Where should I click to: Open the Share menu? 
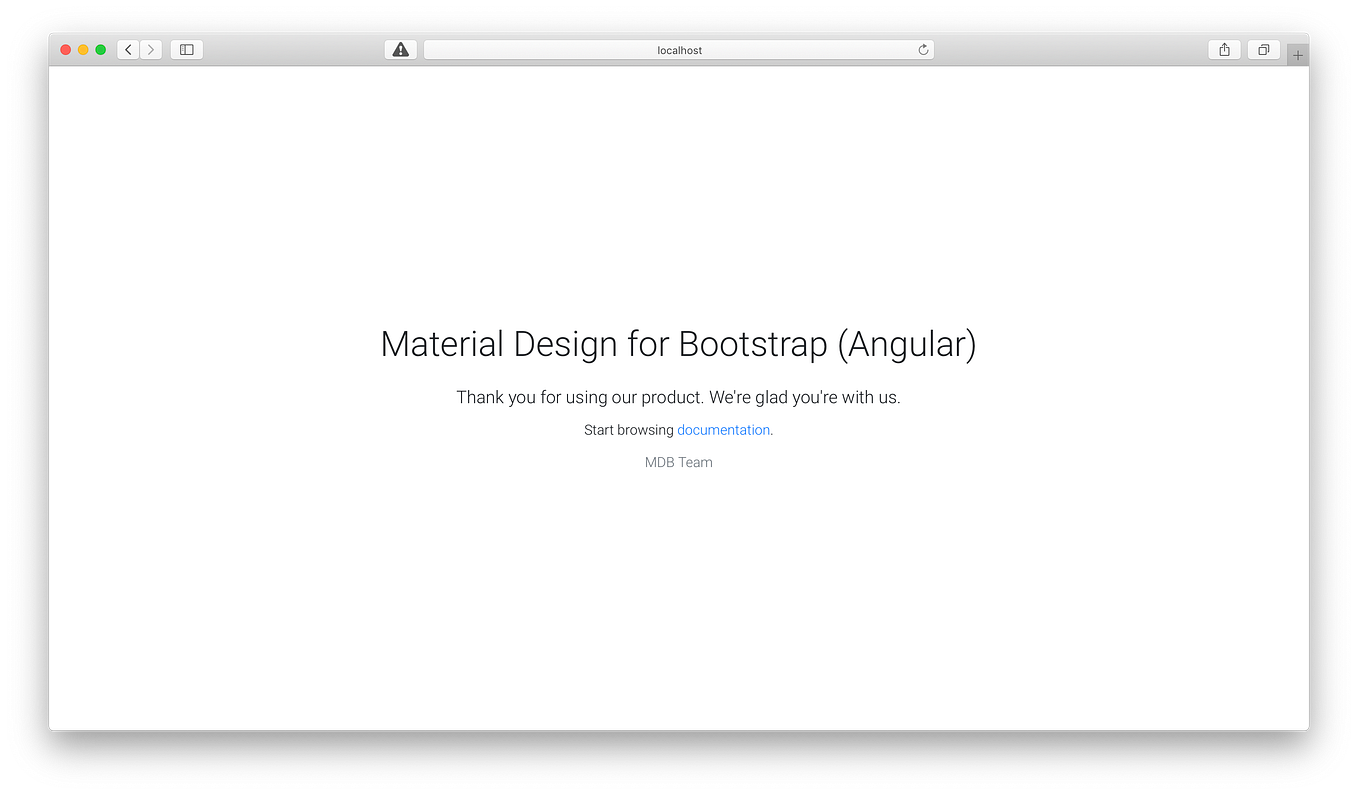coord(1224,49)
